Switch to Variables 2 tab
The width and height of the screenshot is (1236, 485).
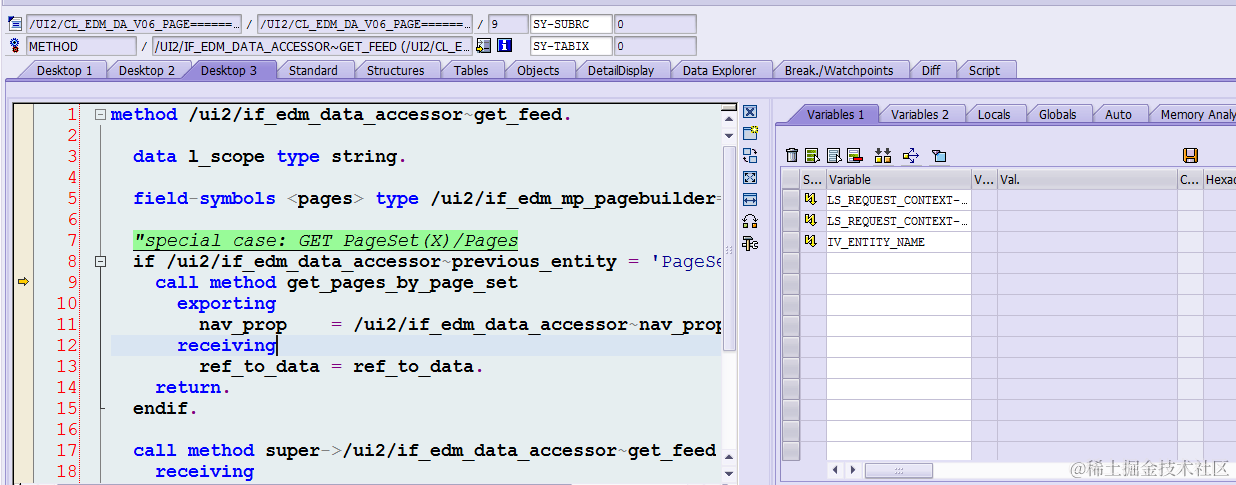(920, 114)
